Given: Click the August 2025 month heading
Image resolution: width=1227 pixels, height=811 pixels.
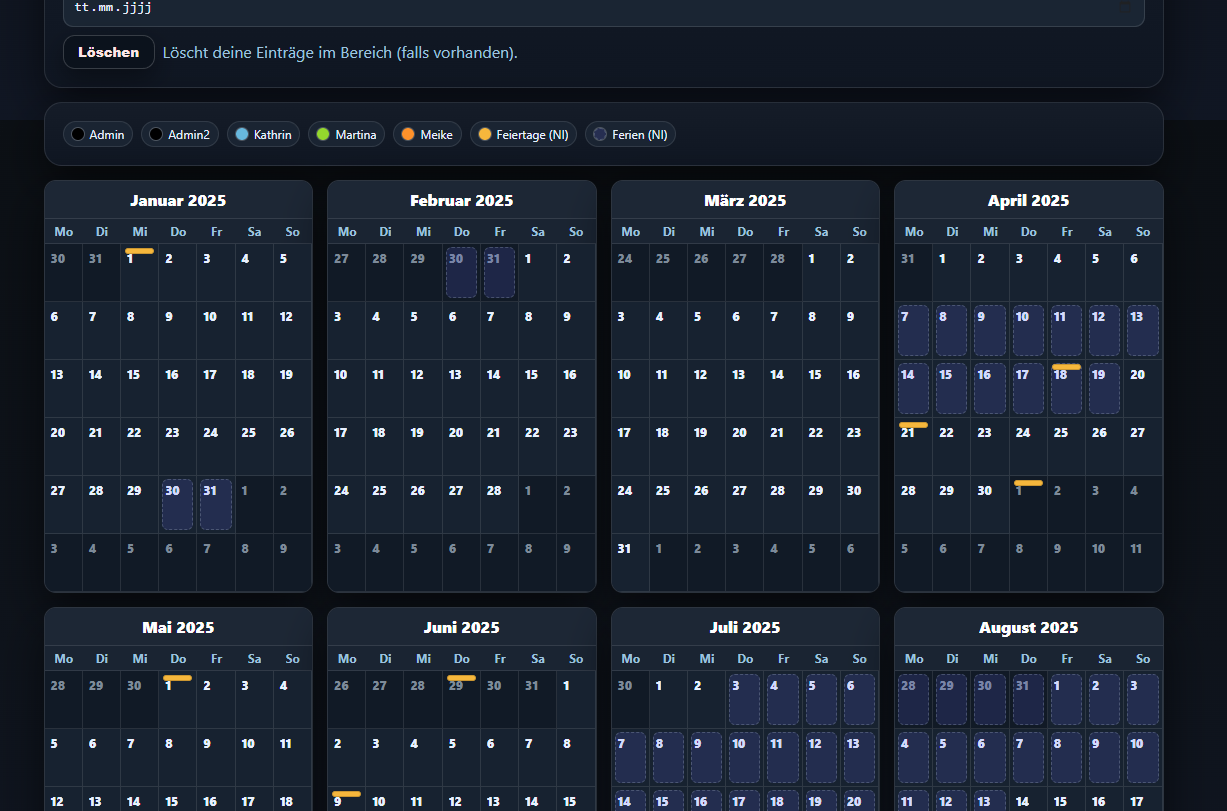Looking at the screenshot, I should (1028, 628).
